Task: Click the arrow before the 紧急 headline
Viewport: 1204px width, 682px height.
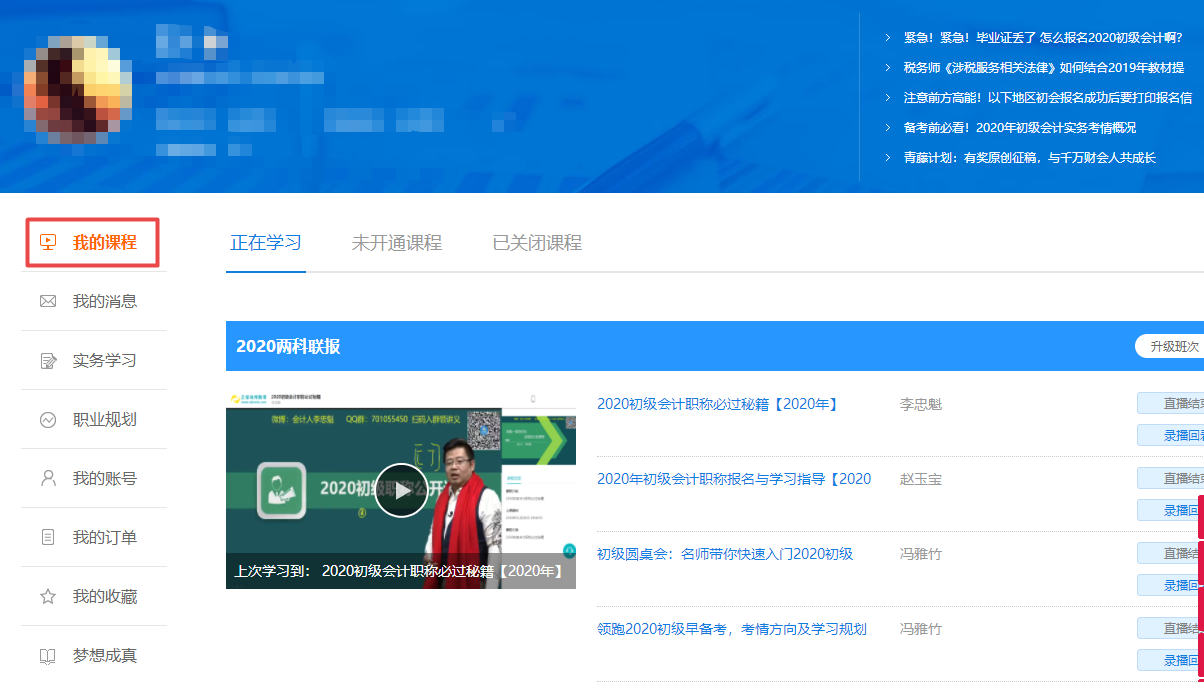Action: (887, 38)
